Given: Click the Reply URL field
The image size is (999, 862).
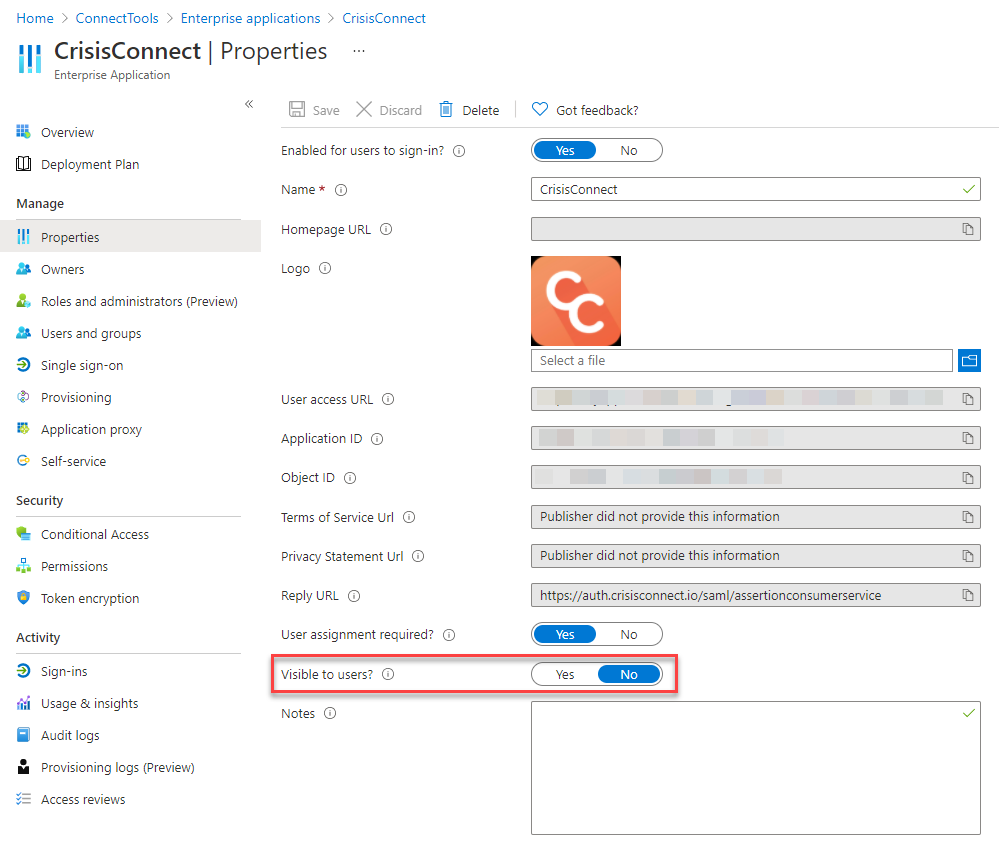Looking at the screenshot, I should click(756, 595).
